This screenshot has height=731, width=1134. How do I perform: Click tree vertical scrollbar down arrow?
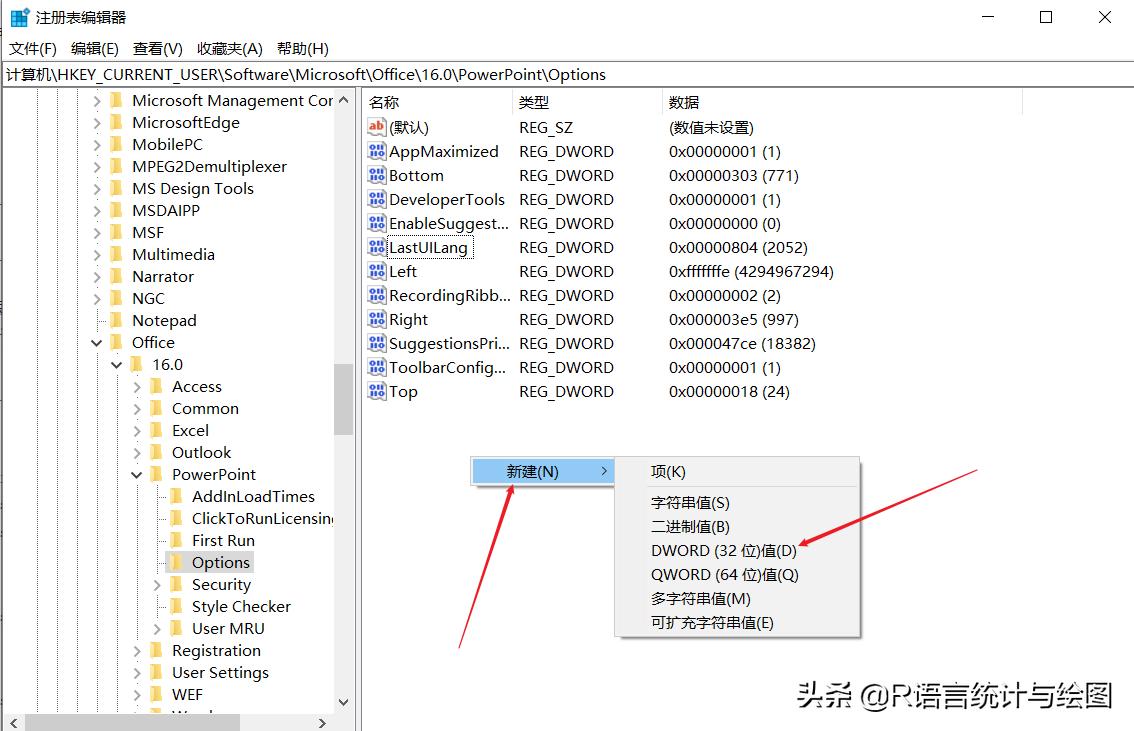pos(344,702)
